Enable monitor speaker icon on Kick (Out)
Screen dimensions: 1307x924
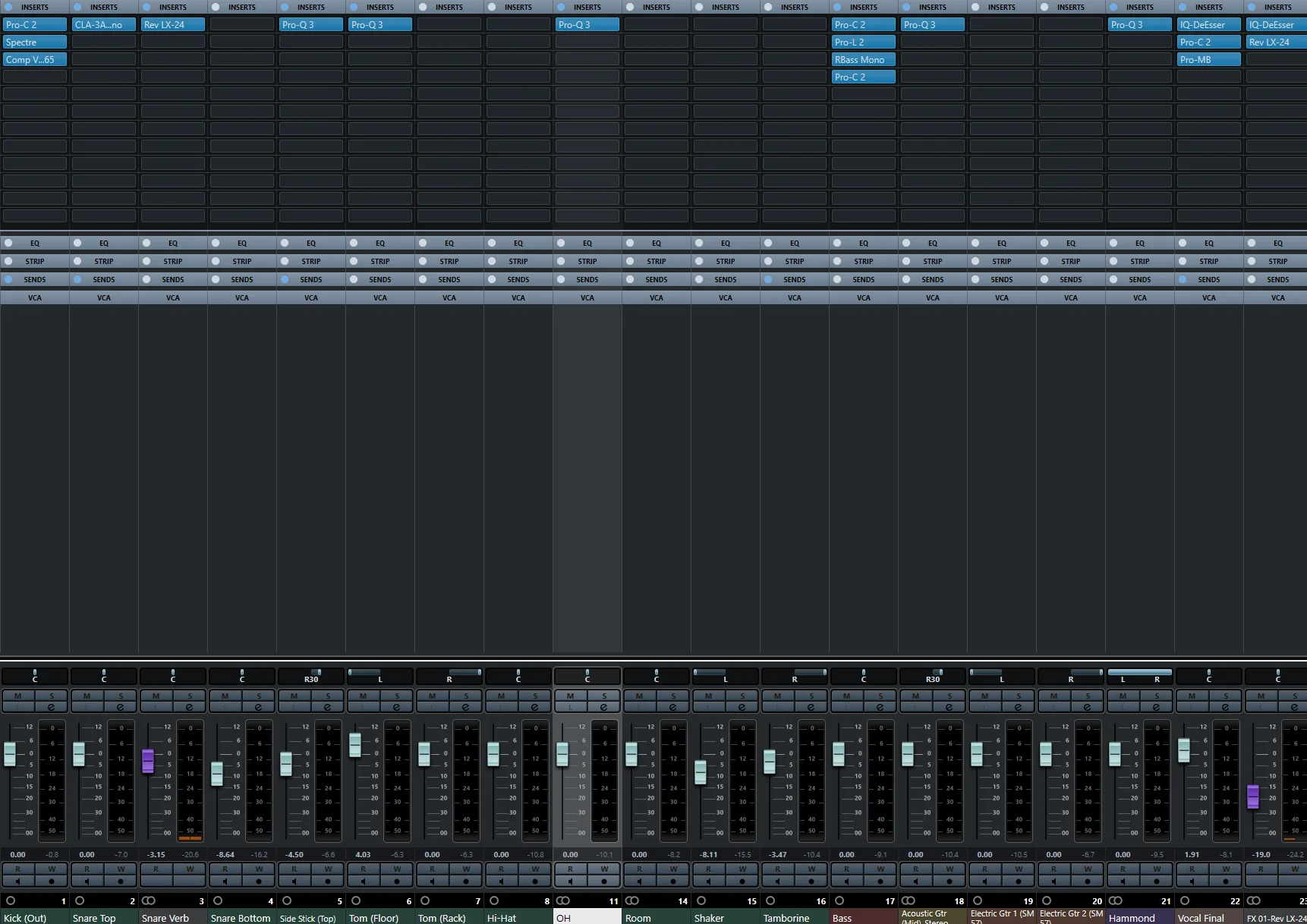18,881
